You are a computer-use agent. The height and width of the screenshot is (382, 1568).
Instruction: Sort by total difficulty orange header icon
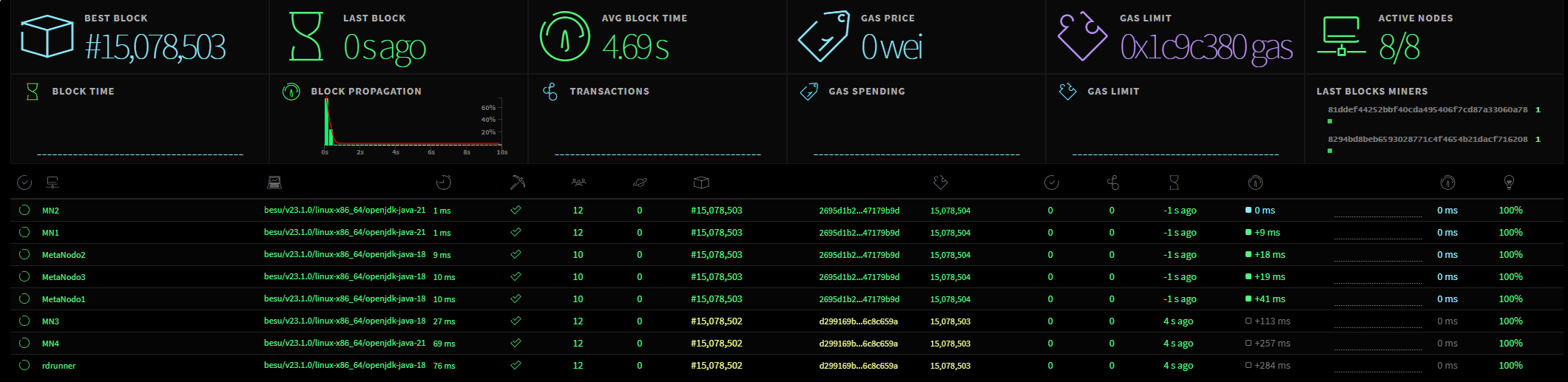(941, 183)
